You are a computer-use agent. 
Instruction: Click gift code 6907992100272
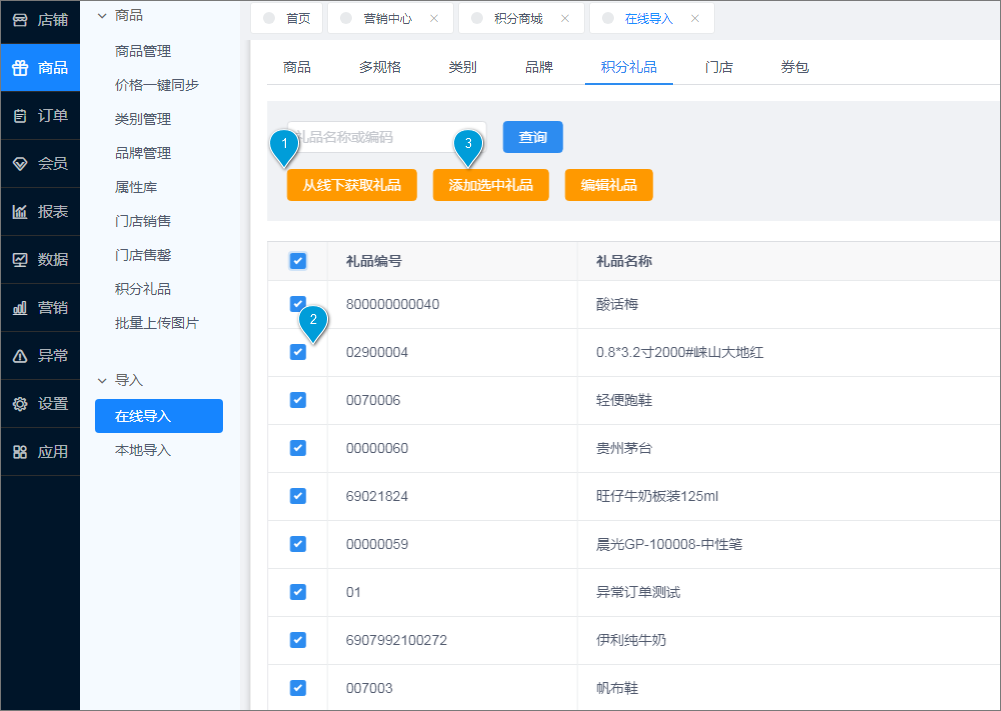click(x=396, y=640)
